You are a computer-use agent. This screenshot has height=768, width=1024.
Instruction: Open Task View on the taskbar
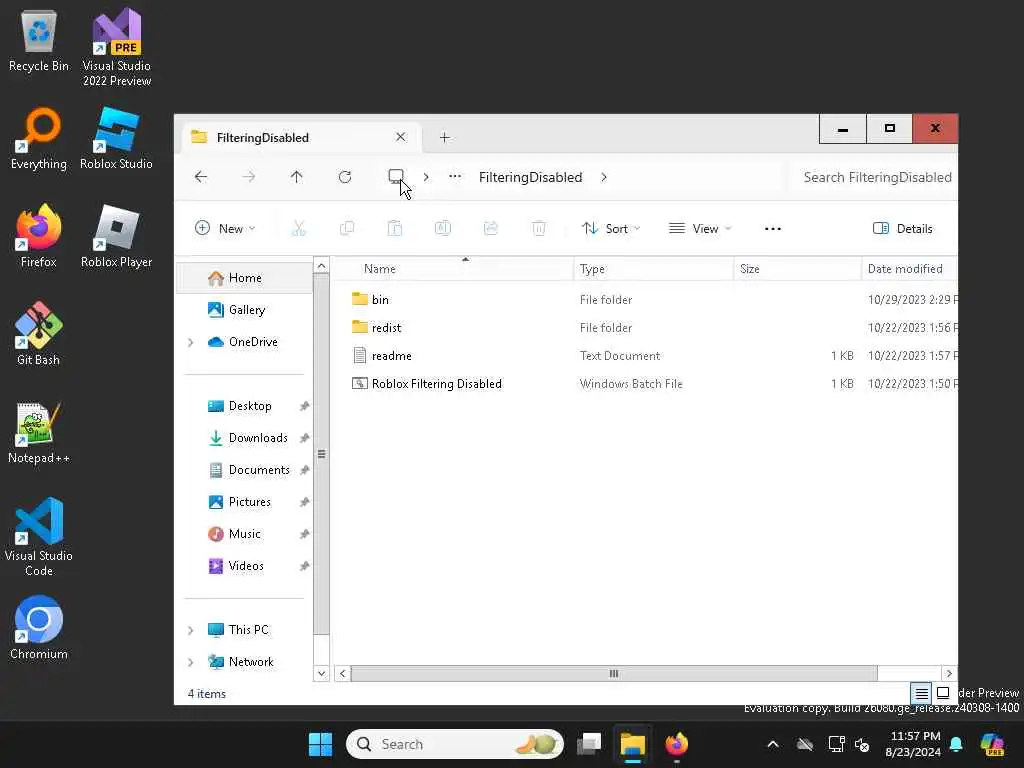click(589, 744)
